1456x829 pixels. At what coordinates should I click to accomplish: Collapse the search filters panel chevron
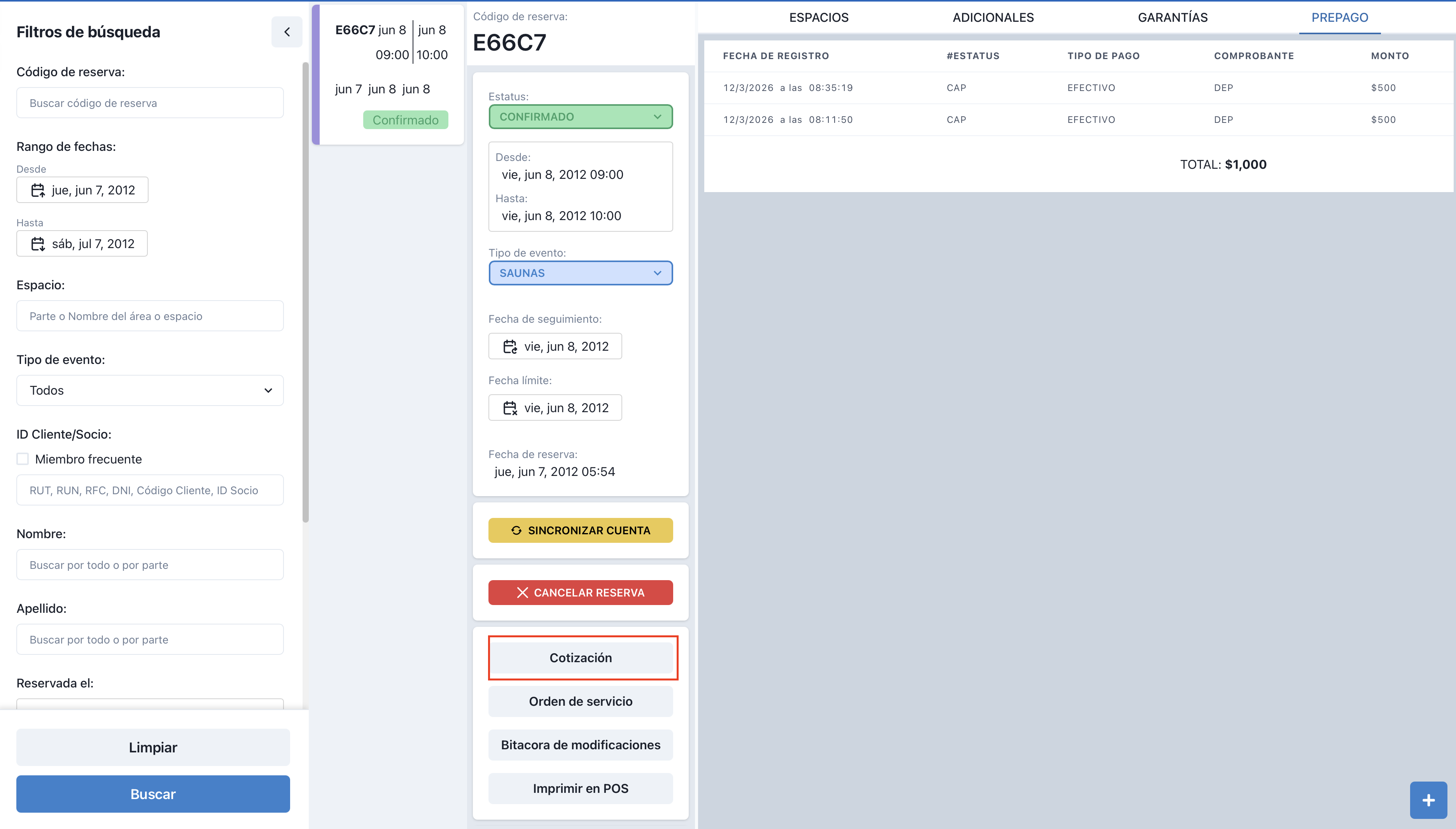(287, 32)
